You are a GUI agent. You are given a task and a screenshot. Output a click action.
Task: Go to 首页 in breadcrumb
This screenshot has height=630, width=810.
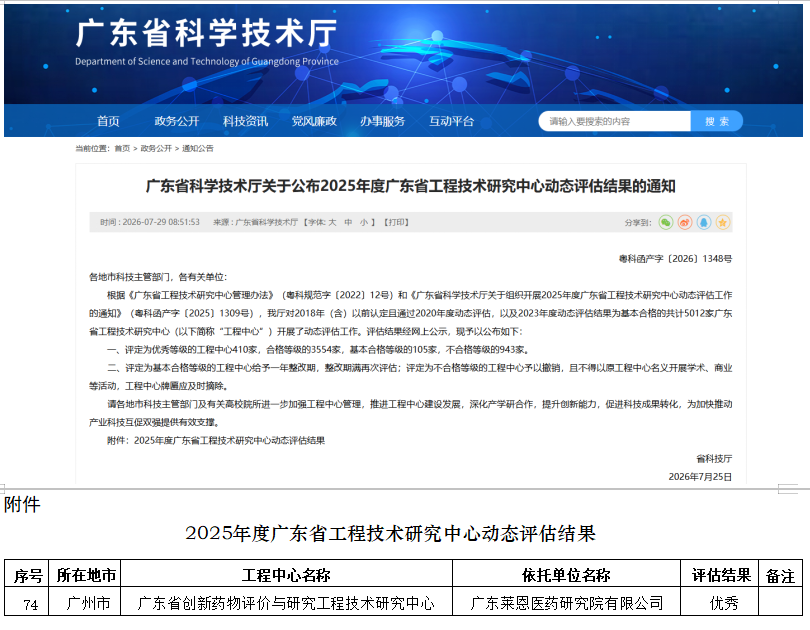(x=122, y=149)
